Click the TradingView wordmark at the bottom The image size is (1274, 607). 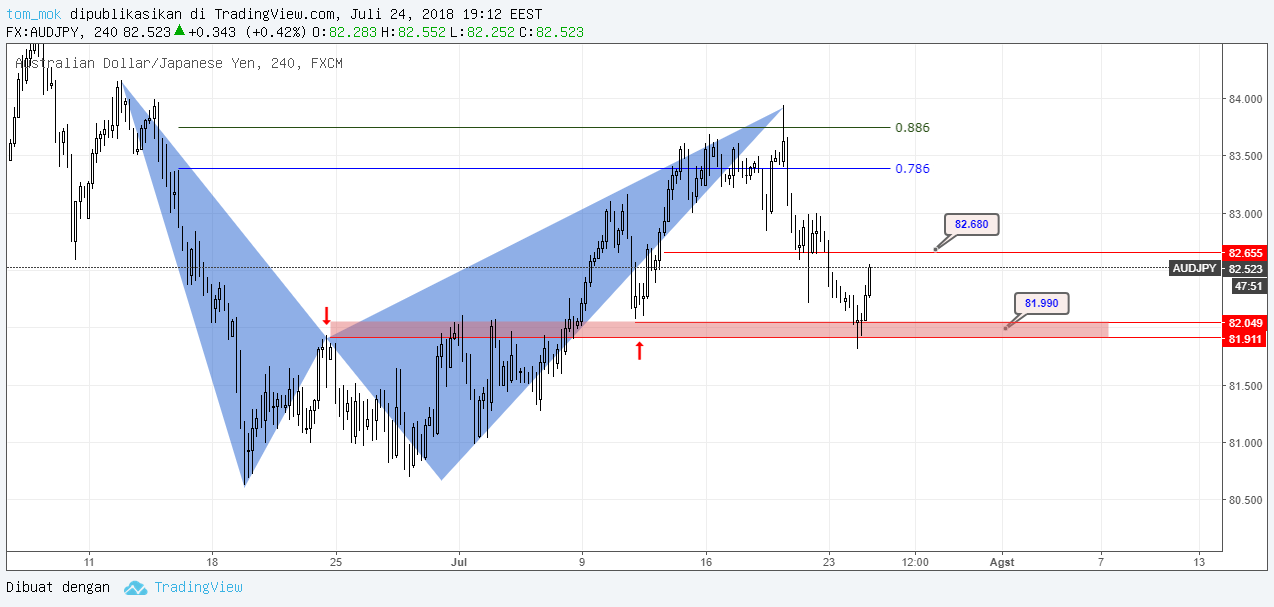(x=198, y=587)
